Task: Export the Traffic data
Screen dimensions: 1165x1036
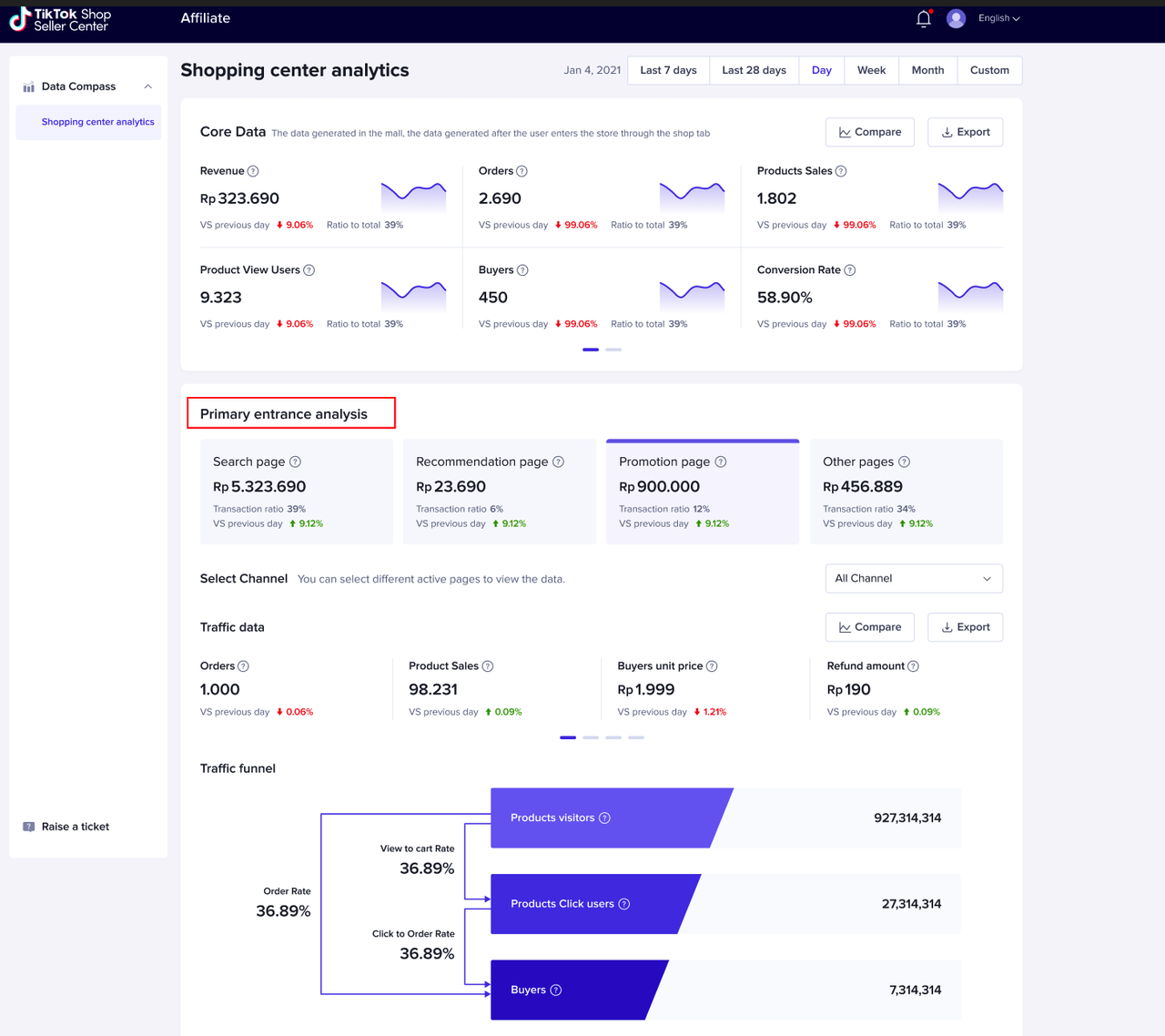Action: pos(965,627)
